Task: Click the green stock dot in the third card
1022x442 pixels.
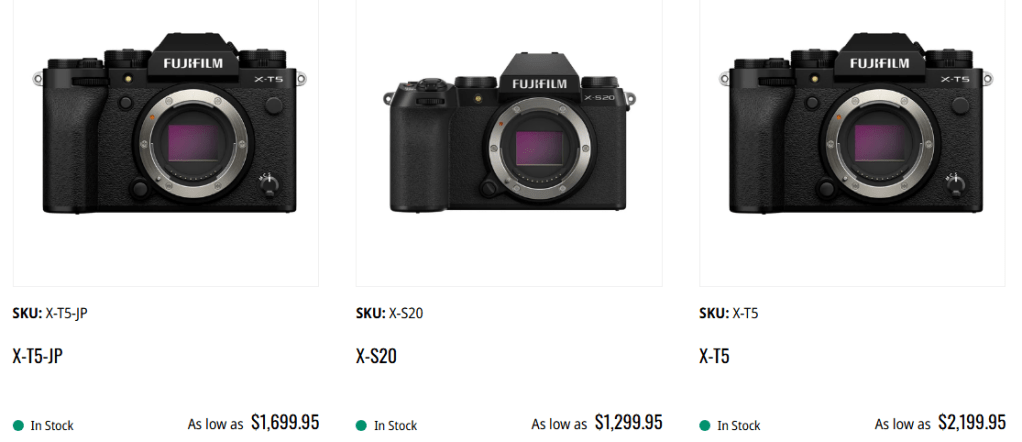Action: [705, 425]
